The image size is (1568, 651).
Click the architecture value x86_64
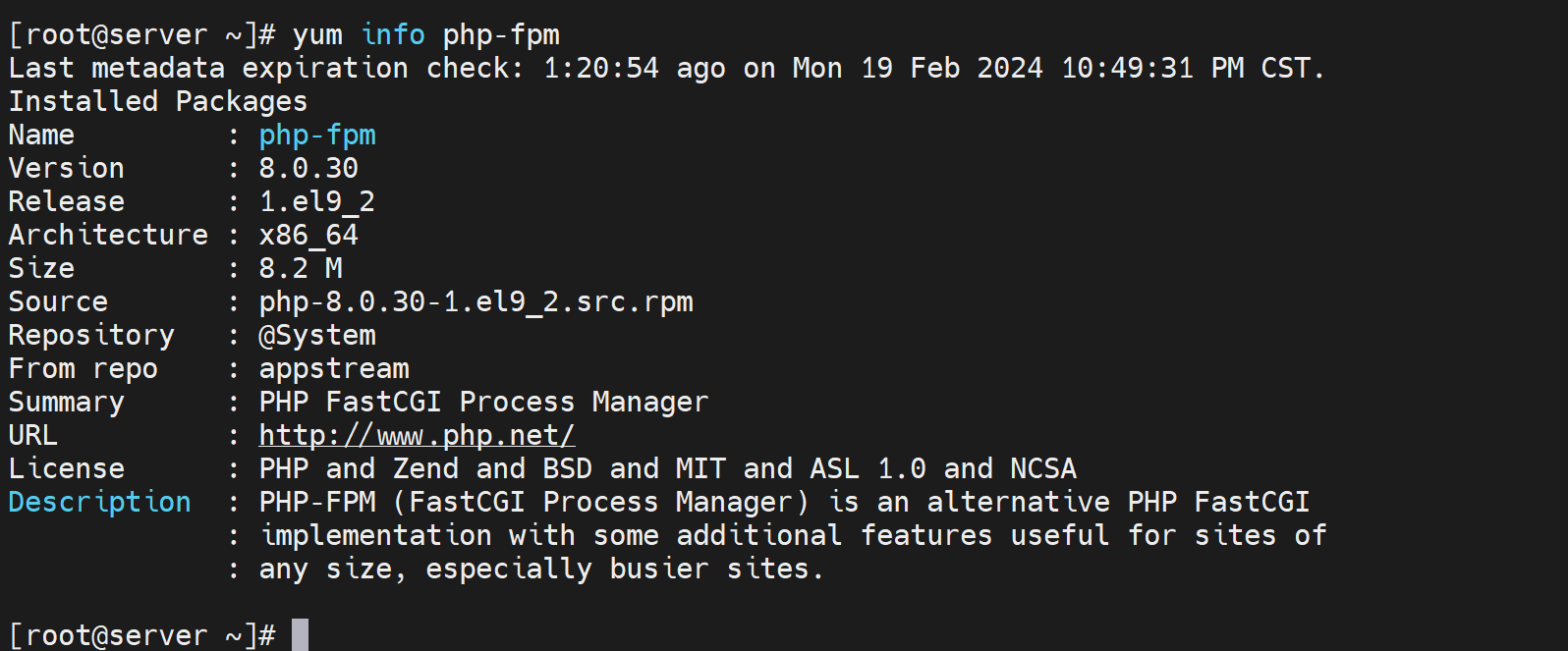[x=308, y=236]
